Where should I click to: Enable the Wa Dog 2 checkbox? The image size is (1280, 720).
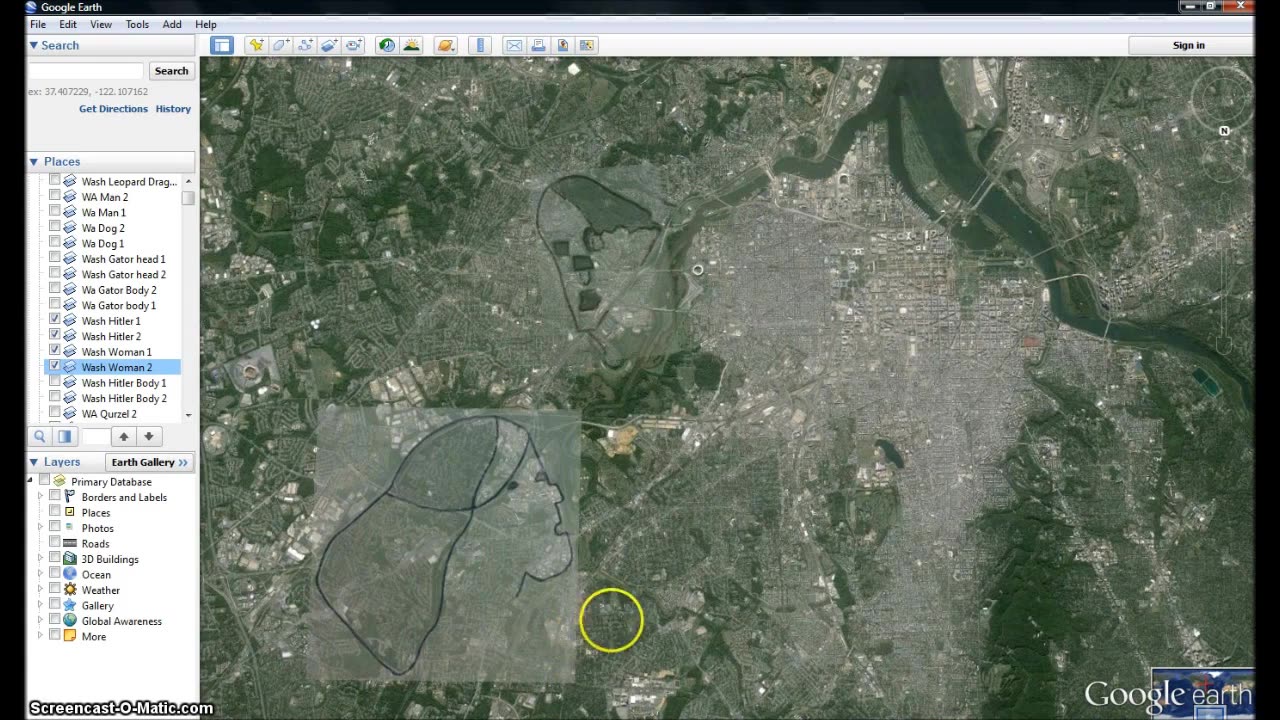pos(55,227)
